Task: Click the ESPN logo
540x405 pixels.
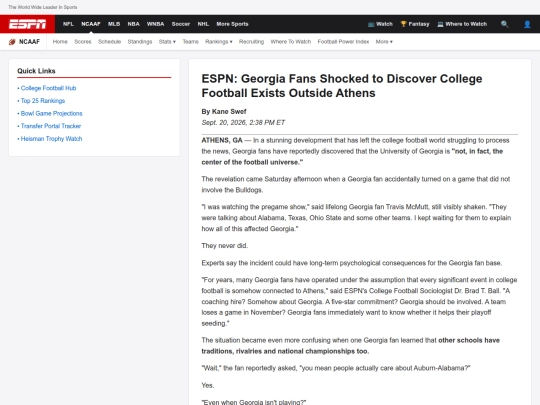Action: (x=27, y=24)
